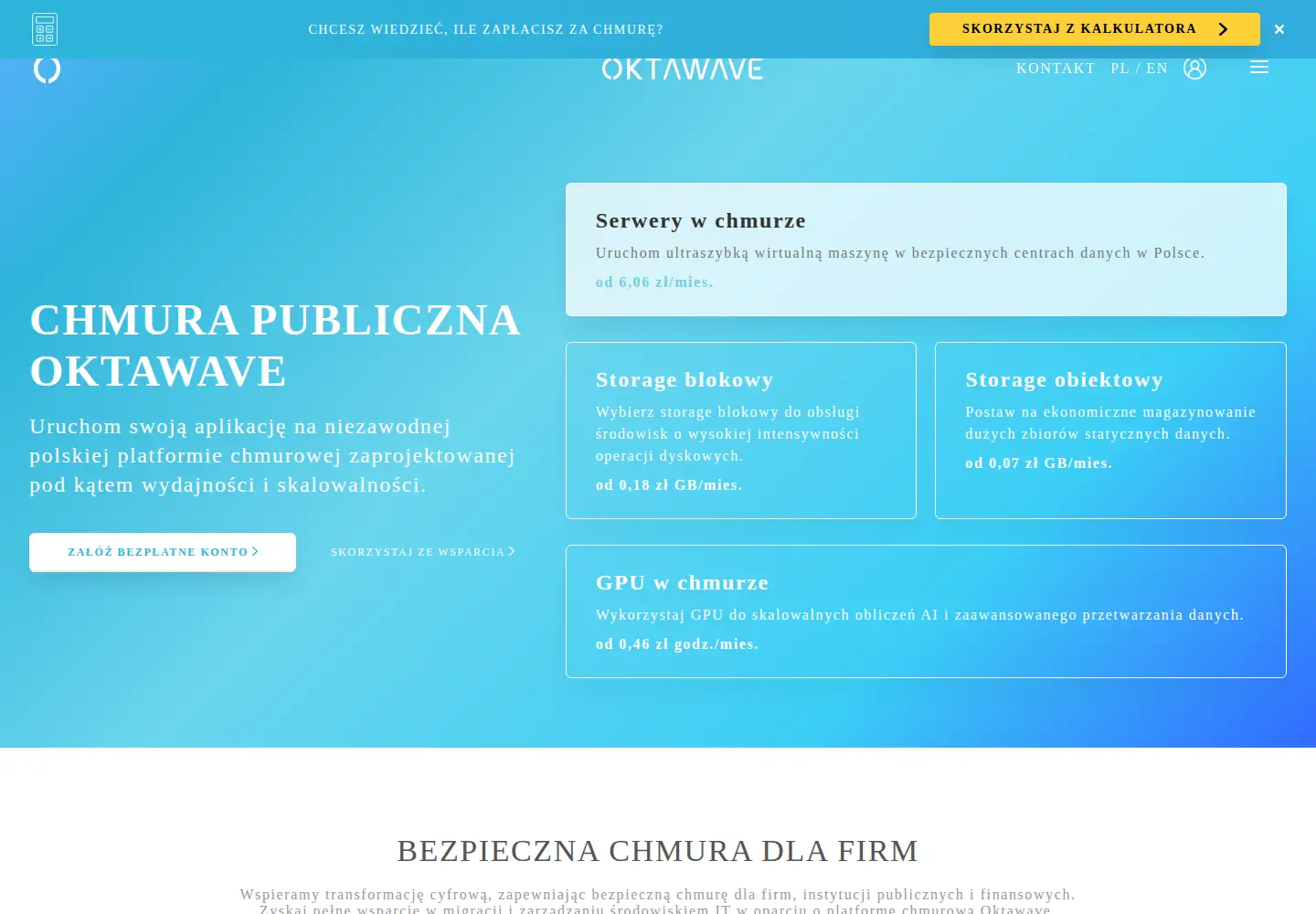The height and width of the screenshot is (914, 1316).
Task: Click the Chmura publiczna Oktawave headline
Action: [275, 345]
